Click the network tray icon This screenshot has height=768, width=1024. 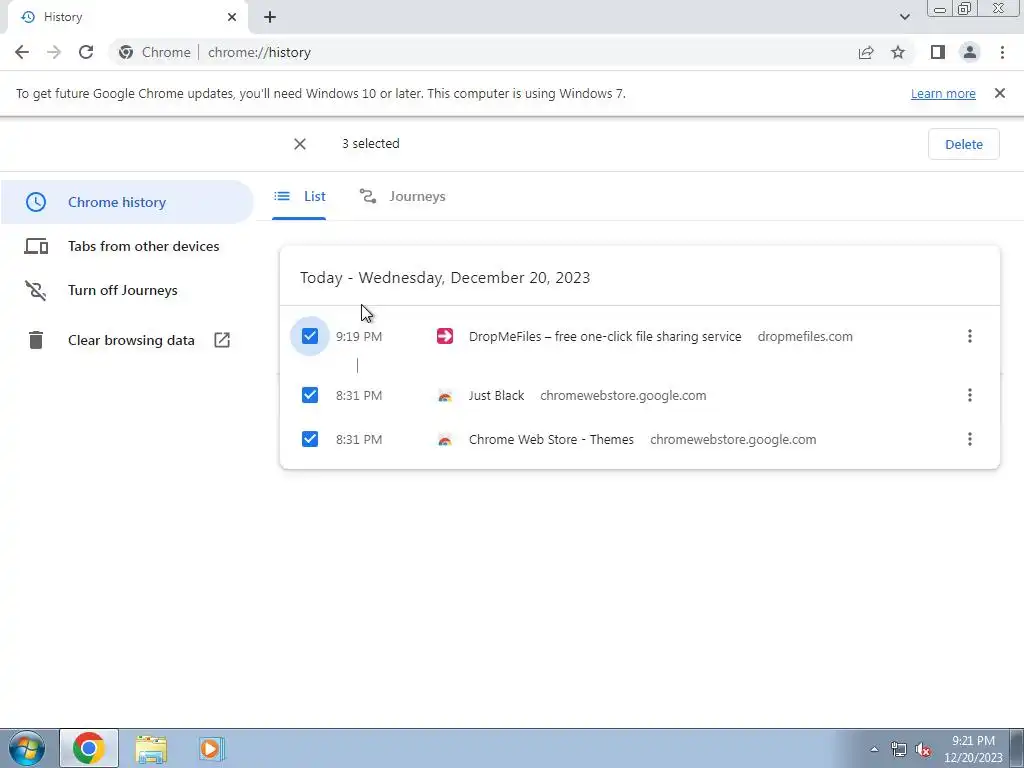(x=899, y=749)
